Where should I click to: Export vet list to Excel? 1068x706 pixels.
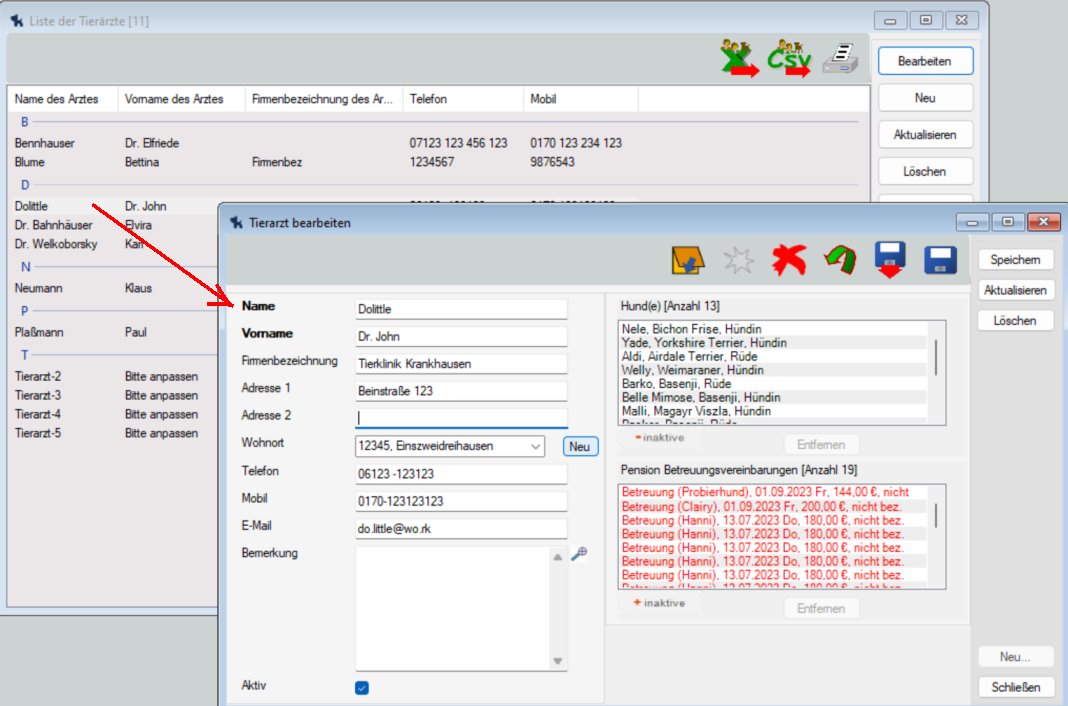coord(741,60)
